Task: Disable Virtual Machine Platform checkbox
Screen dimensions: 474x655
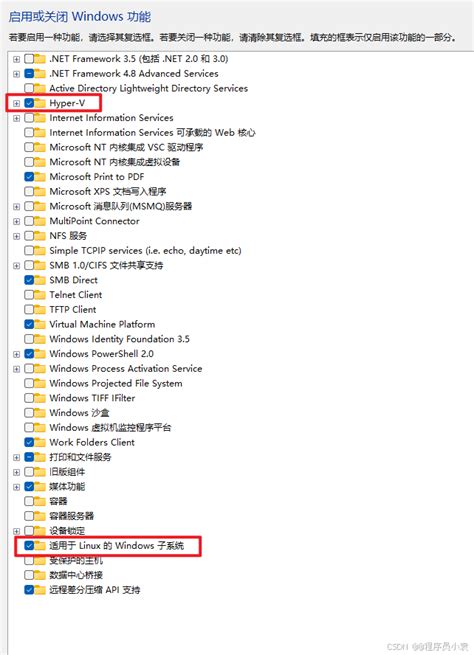Action: point(29,324)
